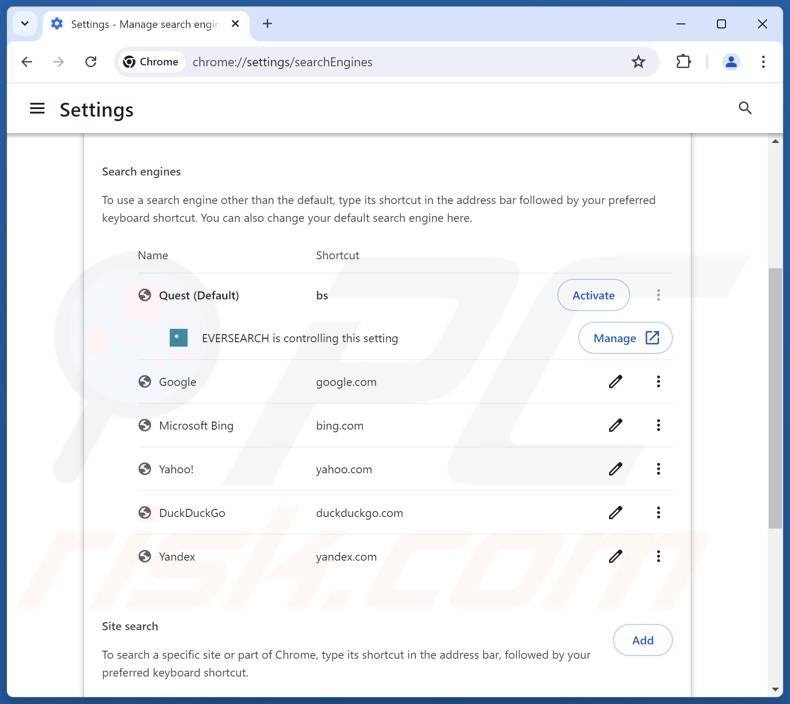
Task: Select the Microsoft Bing engine name
Action: tap(196, 425)
